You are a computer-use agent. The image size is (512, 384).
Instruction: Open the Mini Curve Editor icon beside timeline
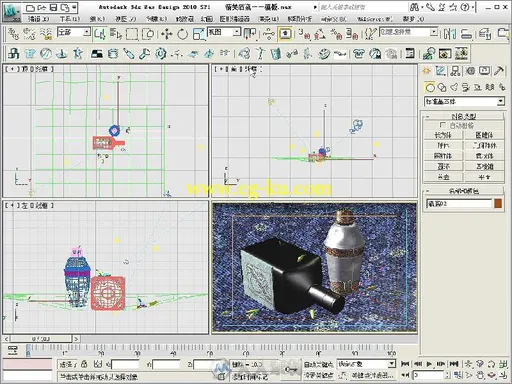pos(13,350)
